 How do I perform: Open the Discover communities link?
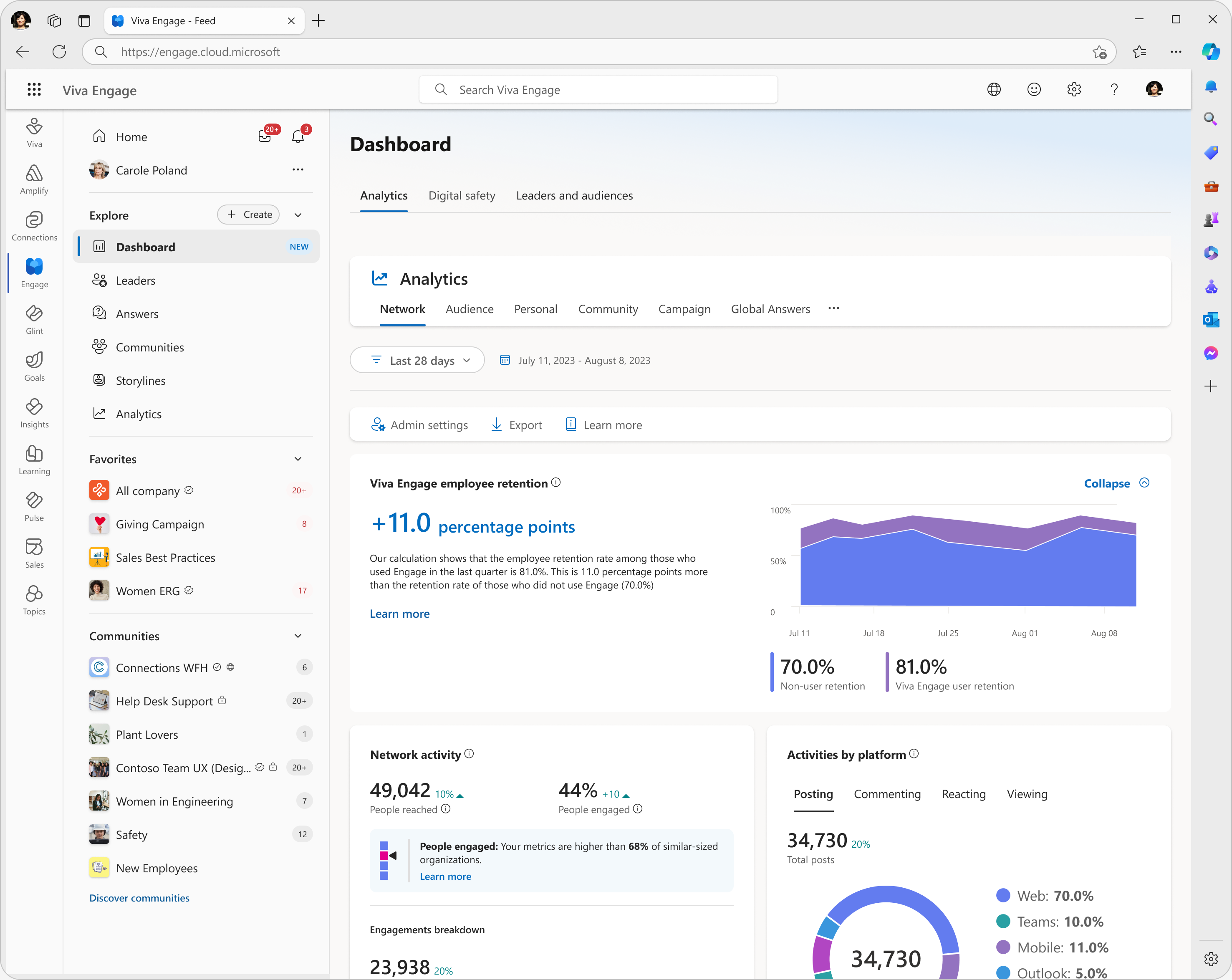139,898
